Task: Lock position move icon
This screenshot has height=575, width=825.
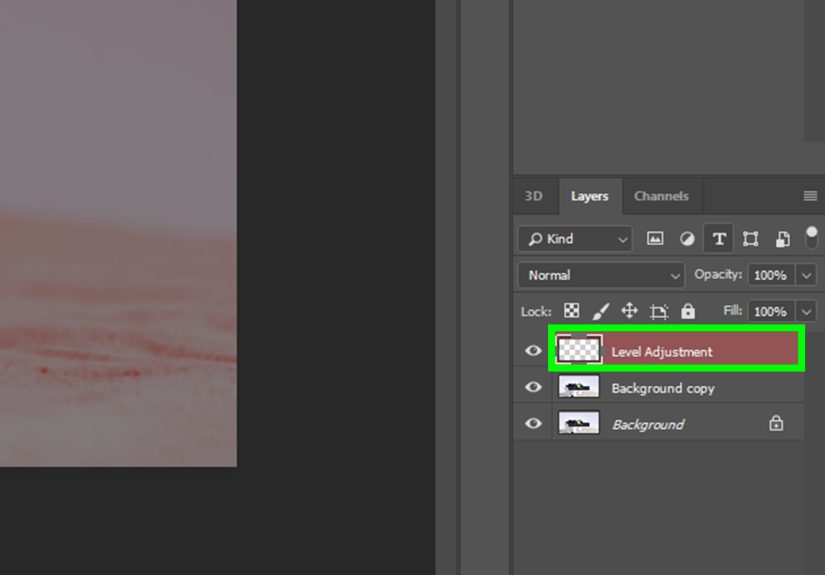Action: coord(629,311)
